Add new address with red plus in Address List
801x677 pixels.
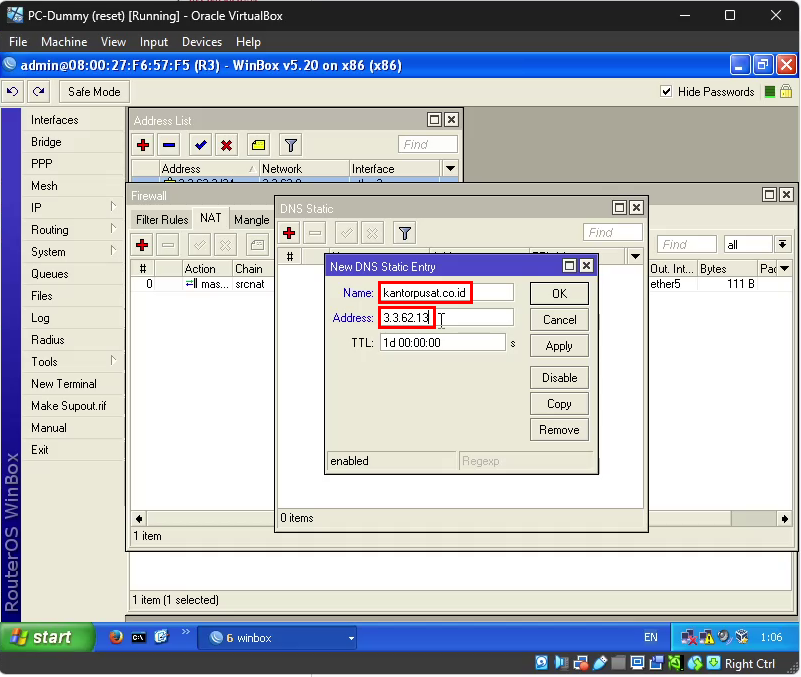[x=143, y=145]
